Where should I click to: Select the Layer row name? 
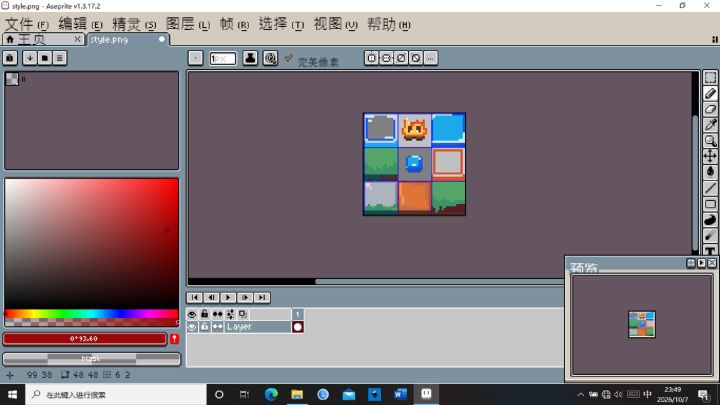(x=258, y=327)
